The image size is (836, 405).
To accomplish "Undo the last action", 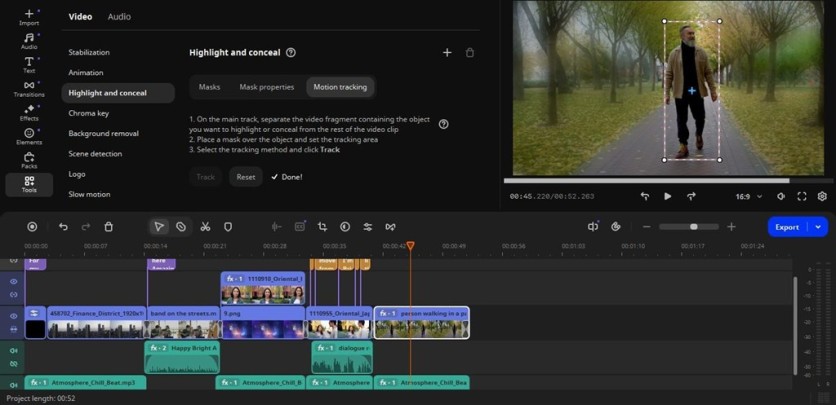I will [63, 227].
